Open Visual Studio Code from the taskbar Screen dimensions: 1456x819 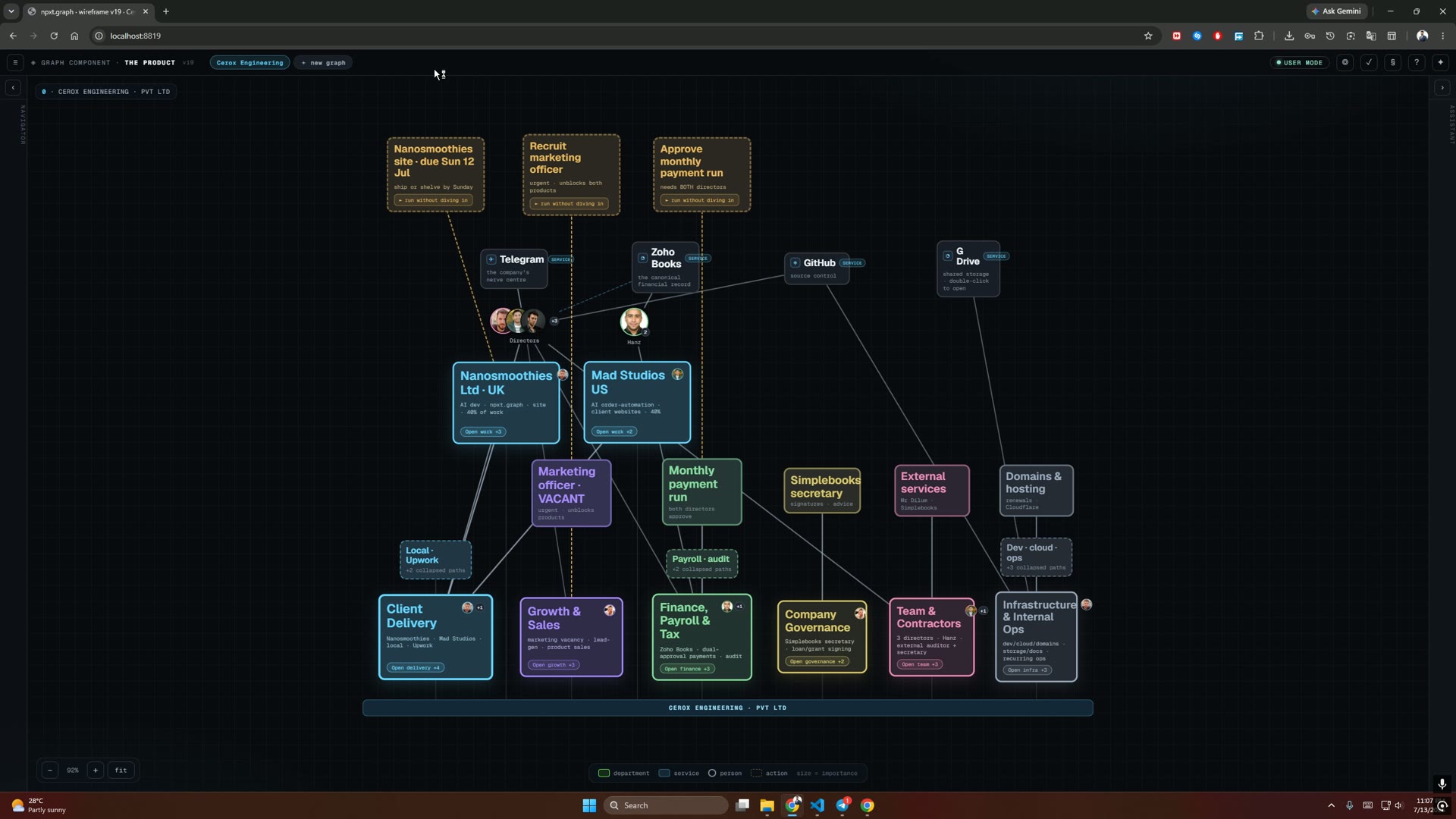click(817, 805)
